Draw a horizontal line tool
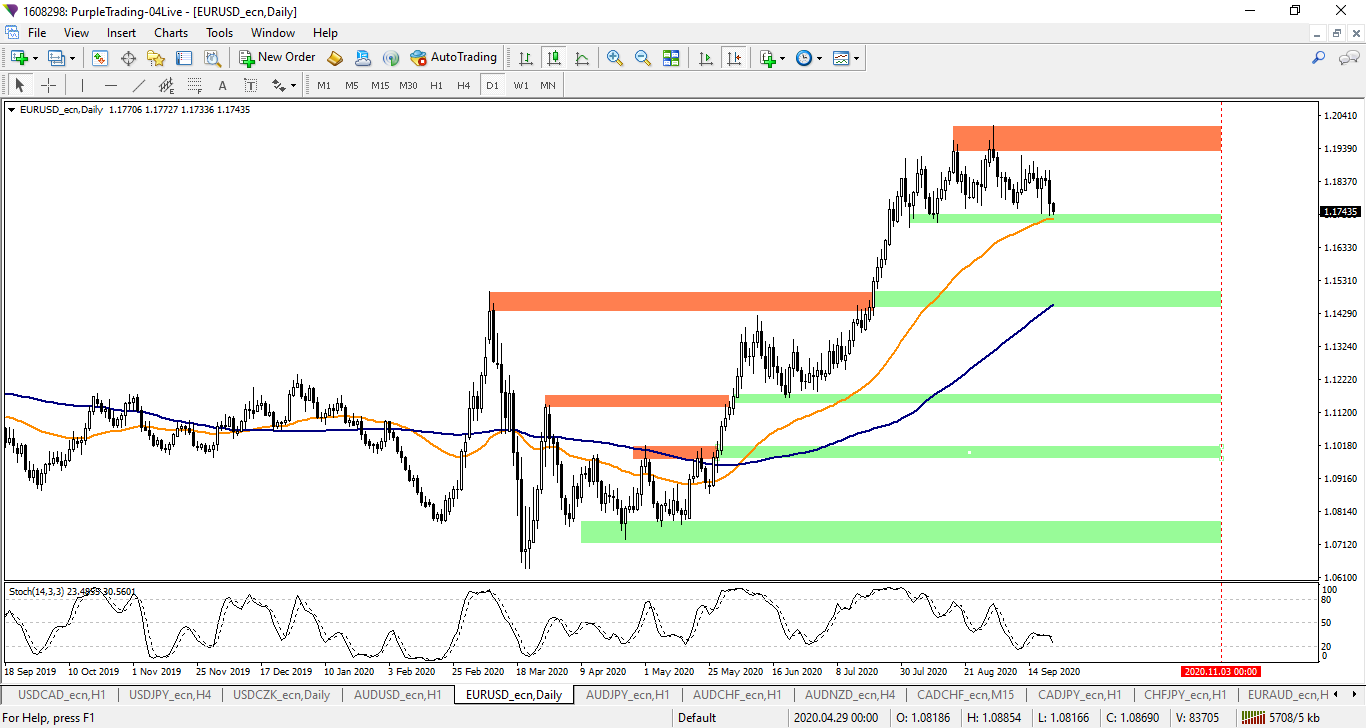Viewport: 1366px width, 728px height. tap(111, 85)
